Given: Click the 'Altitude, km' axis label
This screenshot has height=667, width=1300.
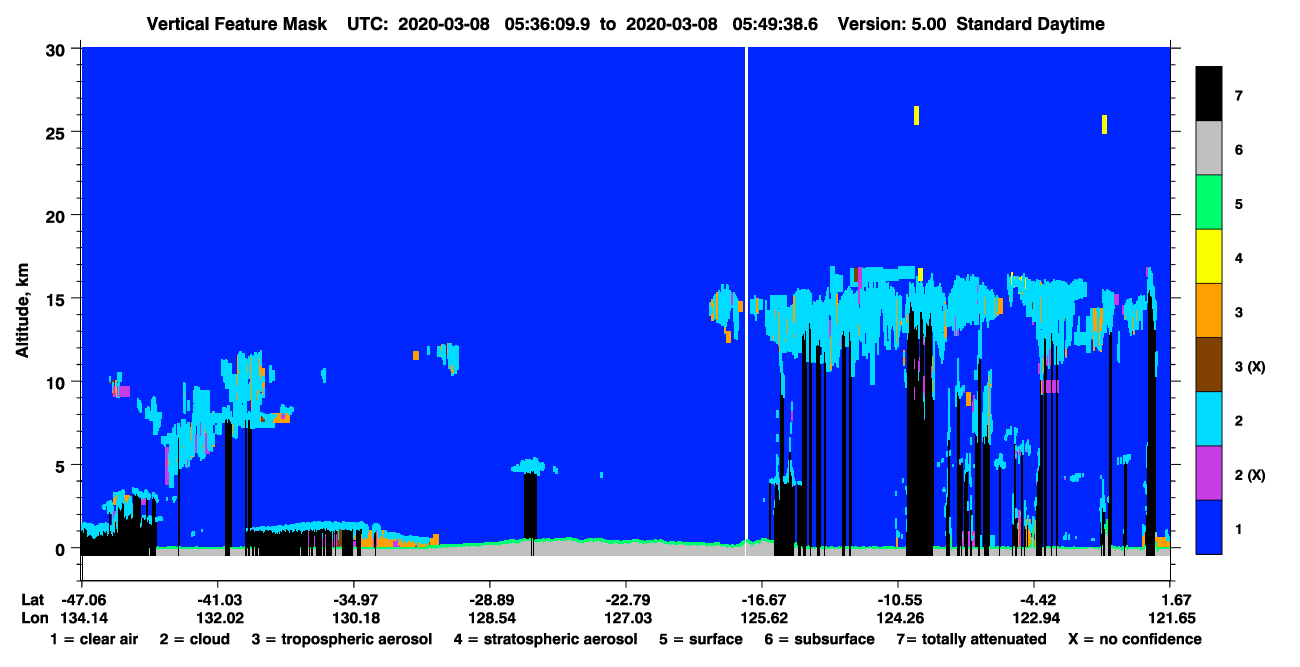Looking at the screenshot, I should pyautogui.click(x=22, y=310).
